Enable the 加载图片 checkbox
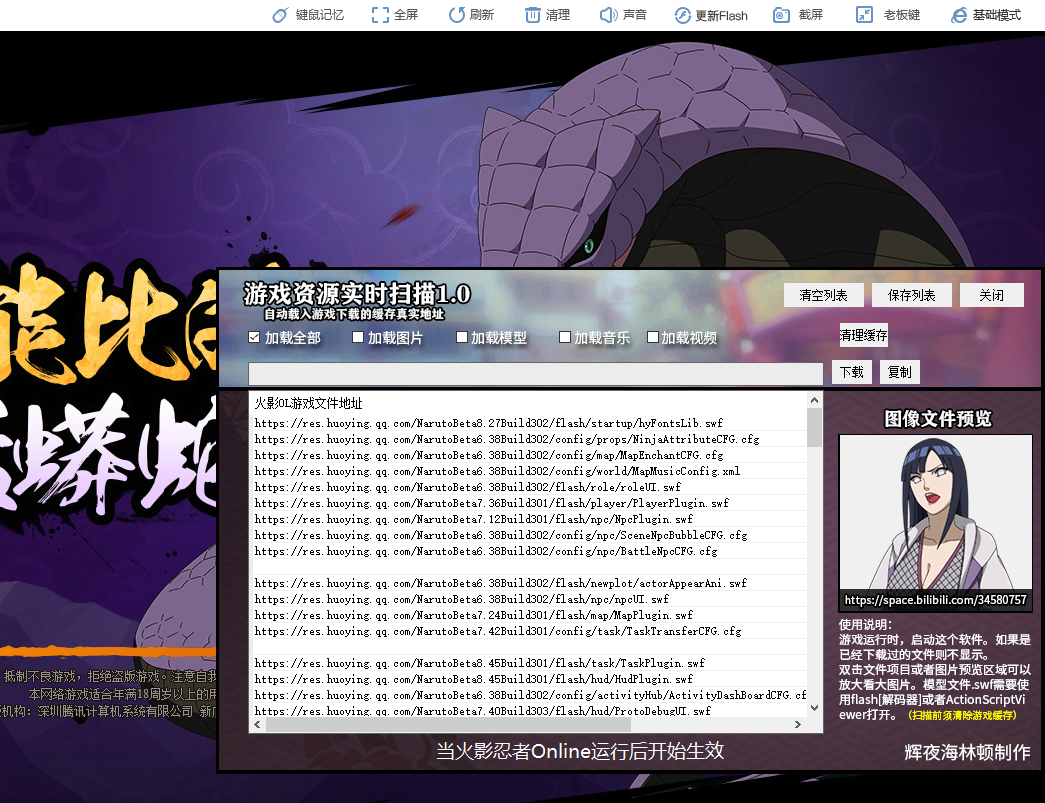The height and width of the screenshot is (803, 1045). 358,337
